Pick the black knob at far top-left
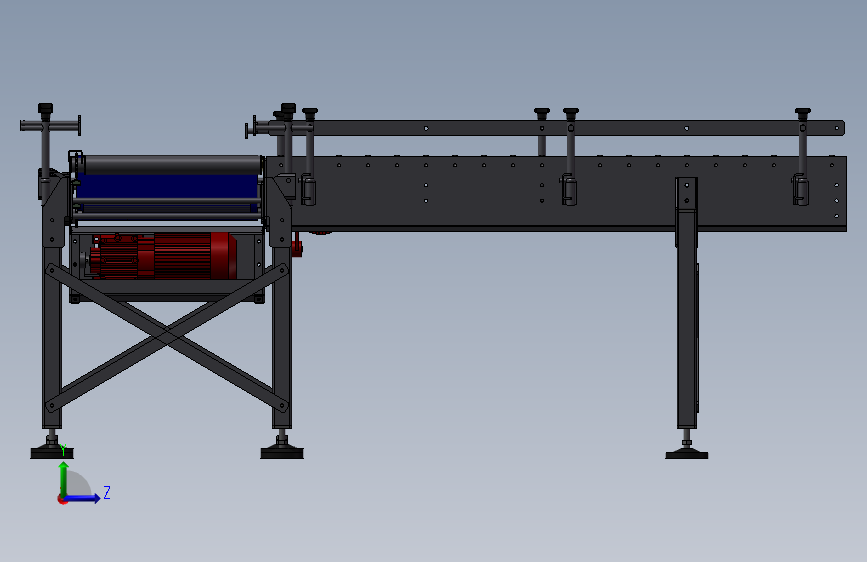The height and width of the screenshot is (562, 867). [x=45, y=108]
